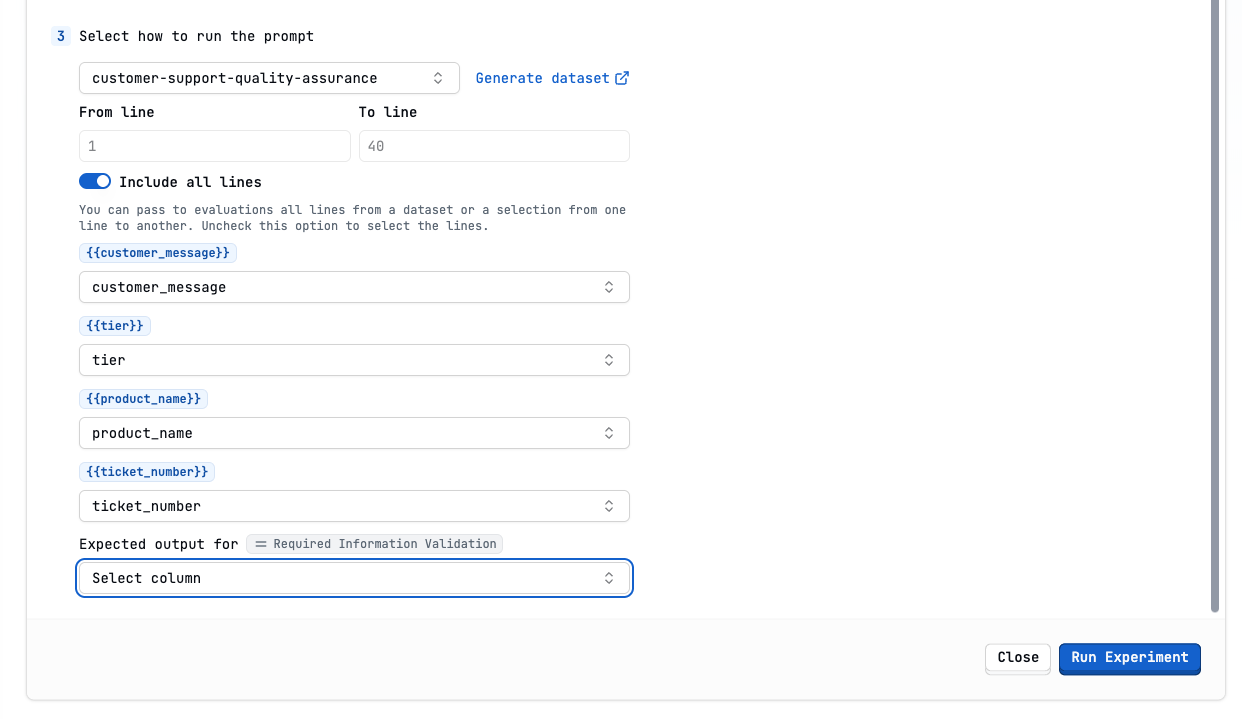1242x719 pixels.
Task: Click the {{product_name}} variable badge
Action: (x=143, y=398)
